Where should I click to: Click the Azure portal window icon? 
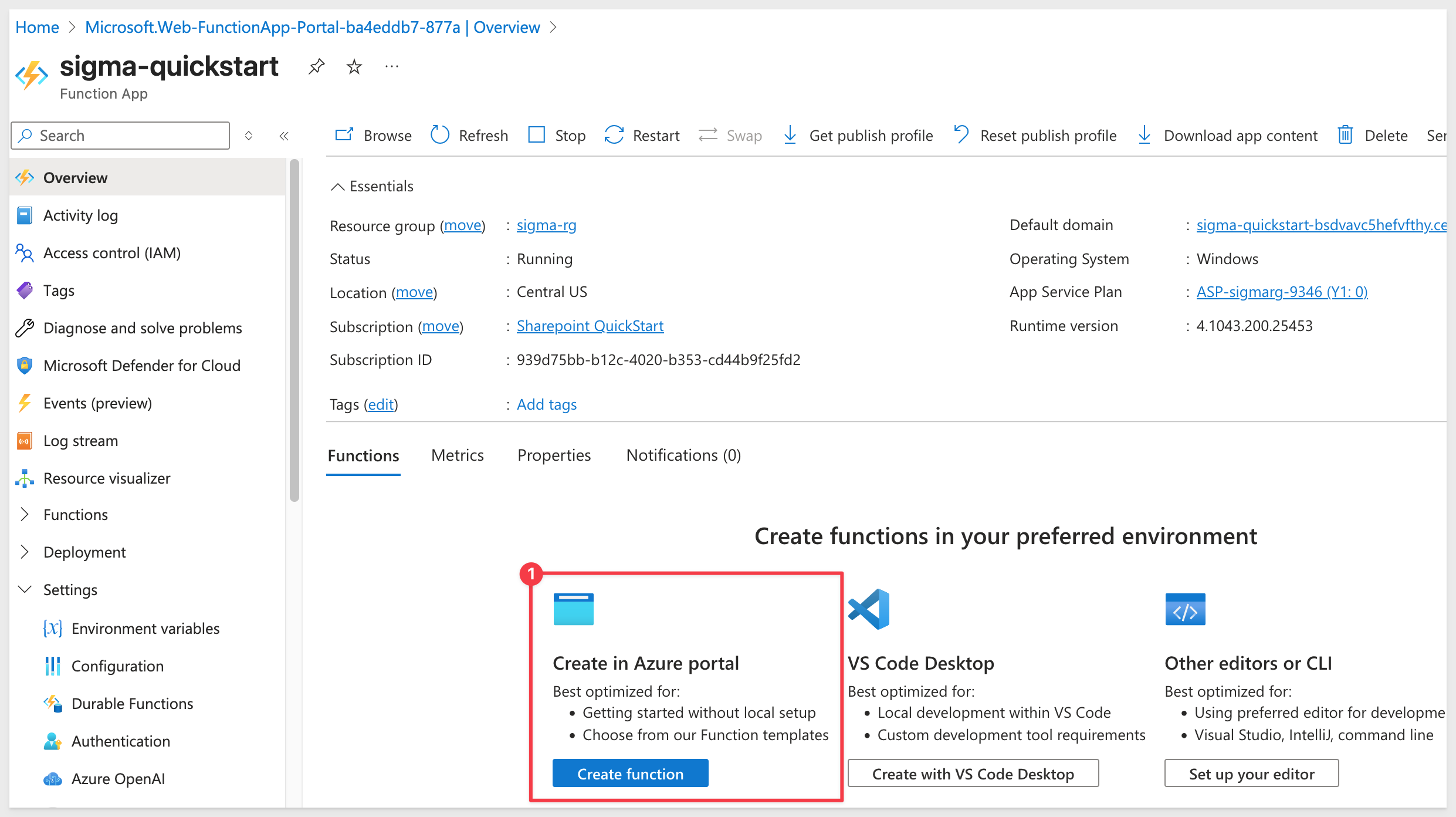[573, 609]
